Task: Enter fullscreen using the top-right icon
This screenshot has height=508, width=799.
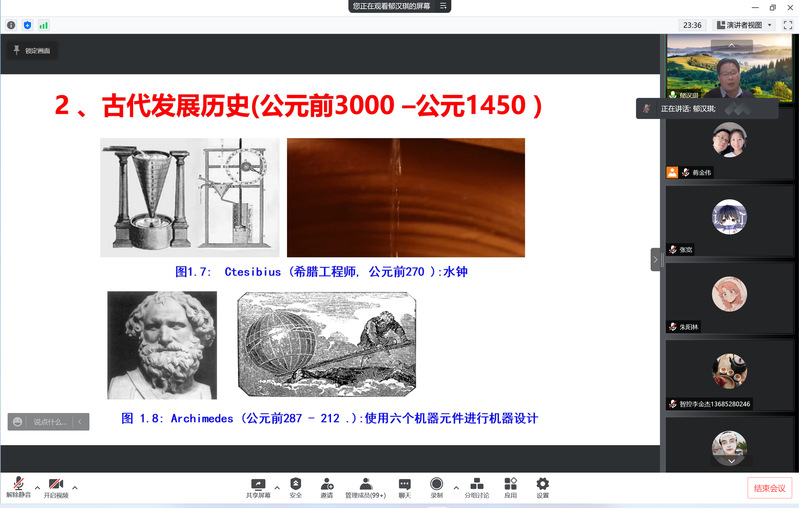Action: (x=786, y=25)
